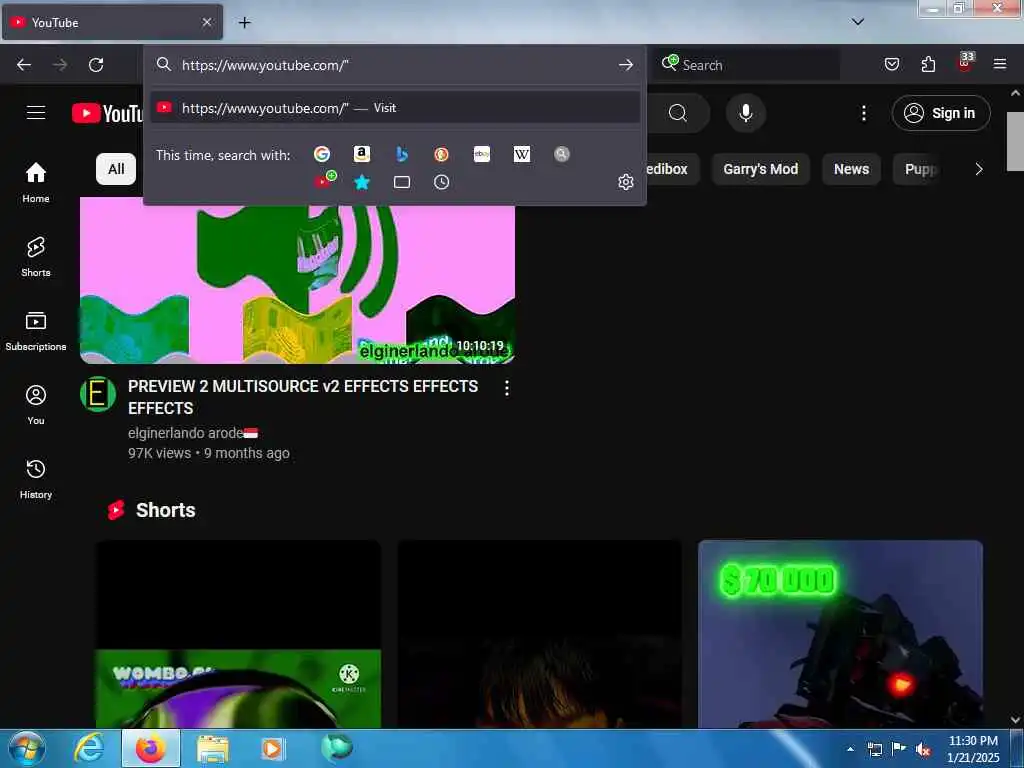
Task: Click the Sign in button
Action: (x=940, y=113)
